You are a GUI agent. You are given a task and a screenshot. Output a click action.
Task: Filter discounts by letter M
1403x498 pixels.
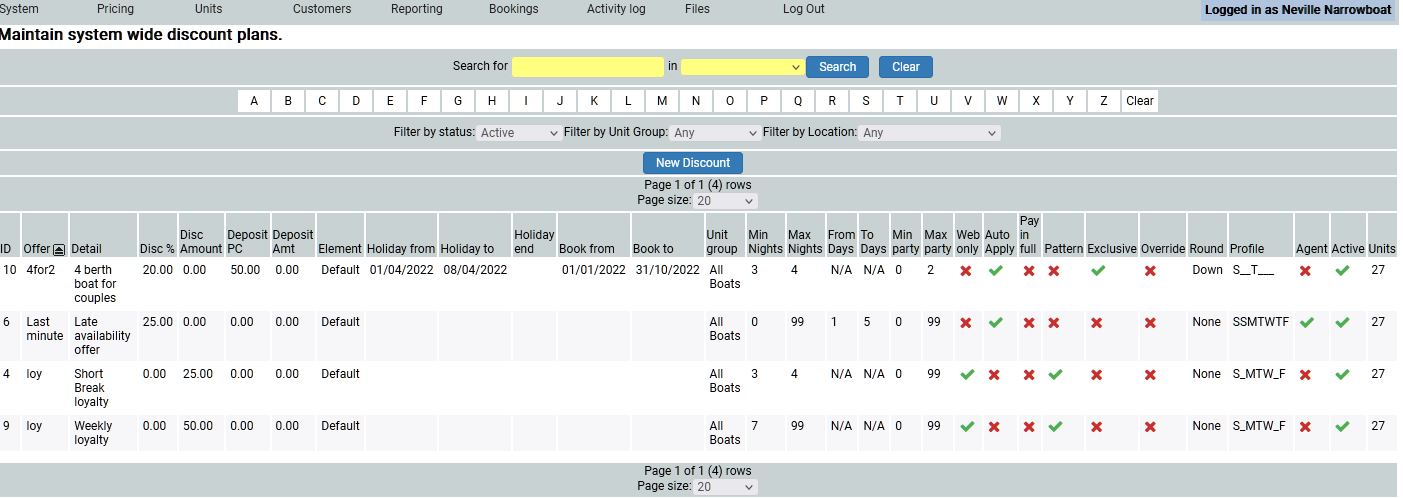(662, 101)
